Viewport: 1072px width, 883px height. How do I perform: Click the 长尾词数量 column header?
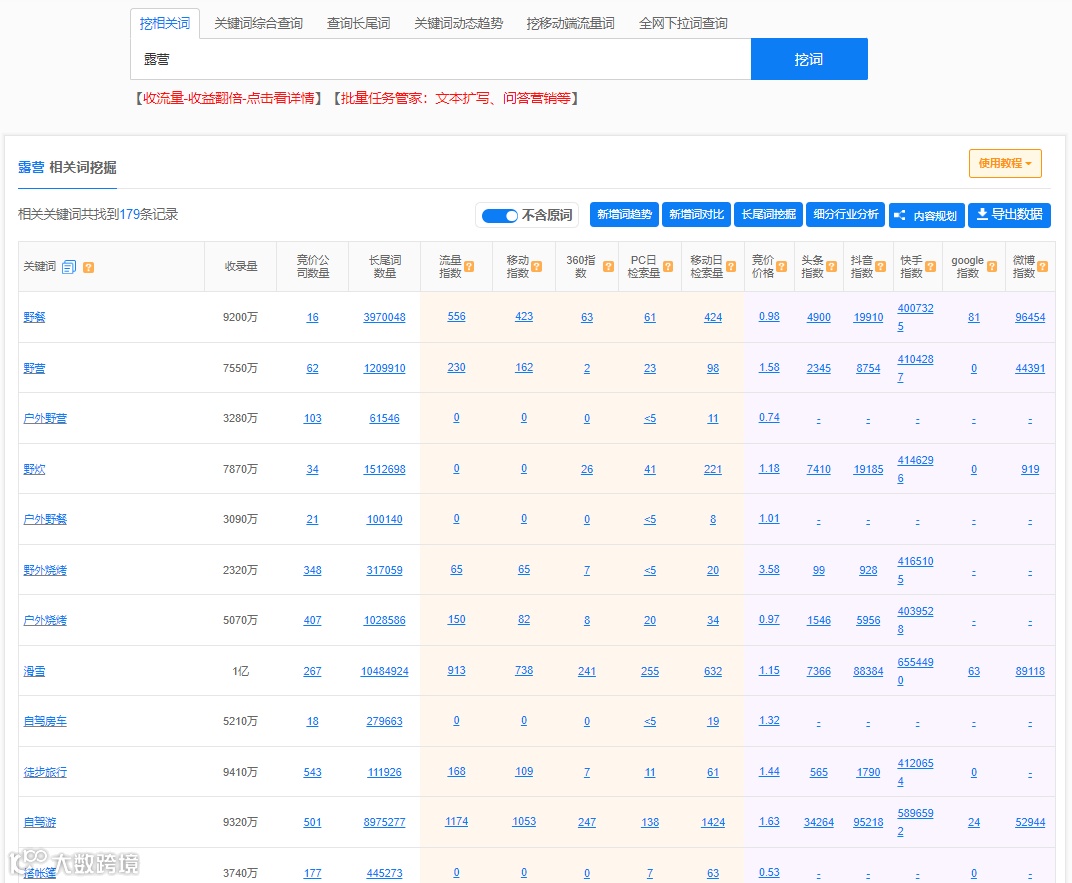click(x=384, y=267)
